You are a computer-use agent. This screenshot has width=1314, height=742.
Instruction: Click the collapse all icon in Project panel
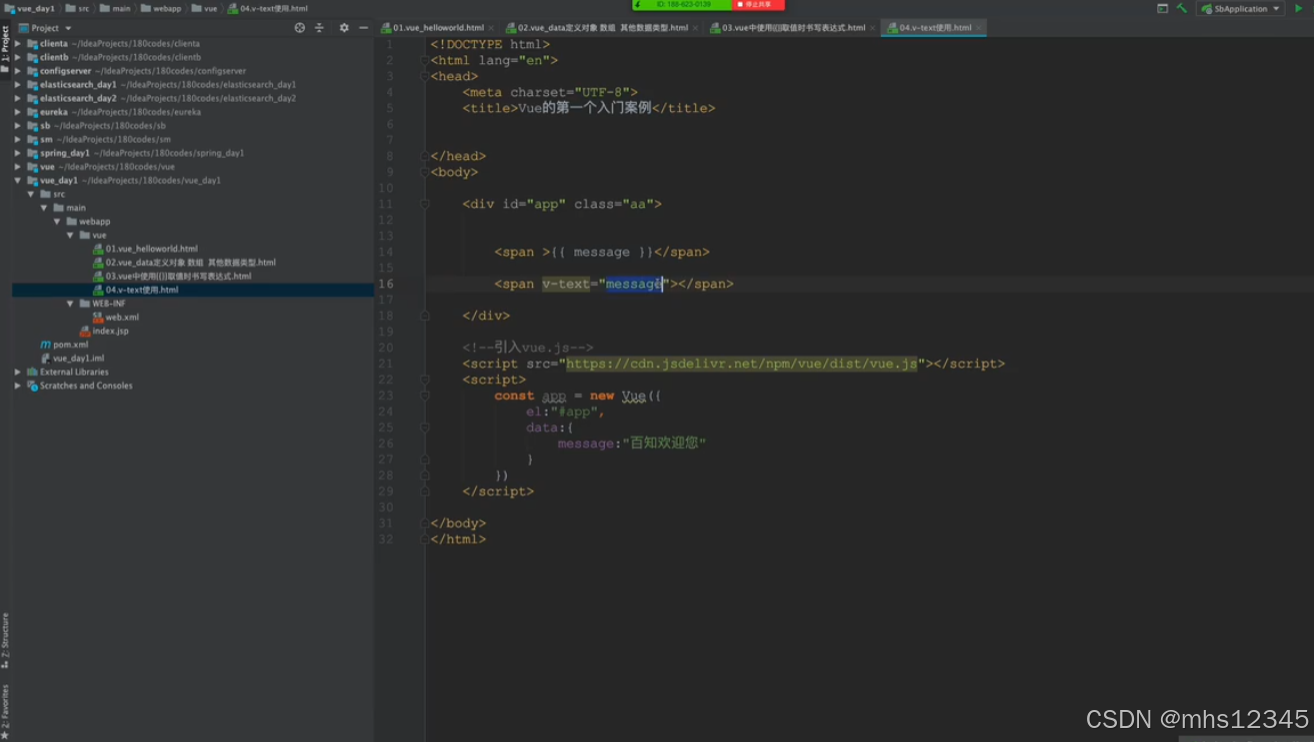click(x=319, y=28)
